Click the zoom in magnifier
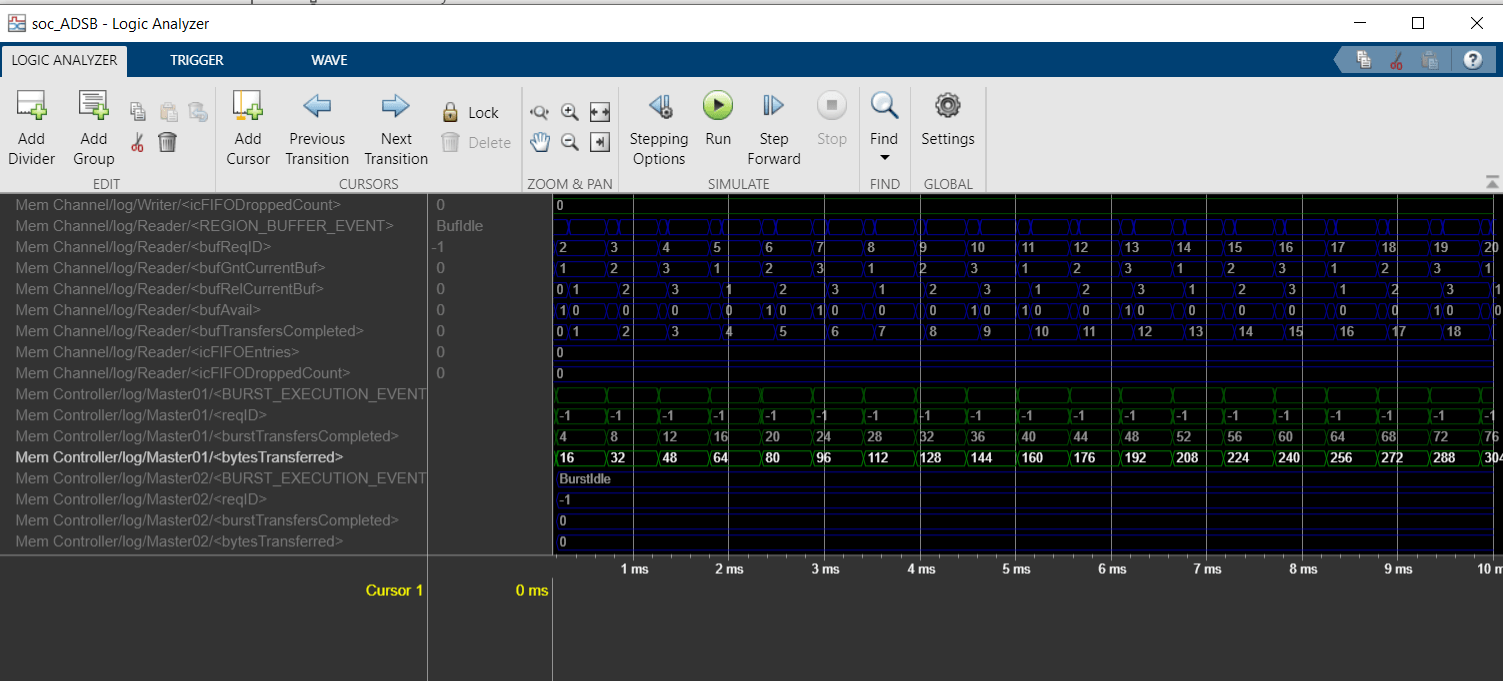Image resolution: width=1503 pixels, height=681 pixels. (570, 112)
